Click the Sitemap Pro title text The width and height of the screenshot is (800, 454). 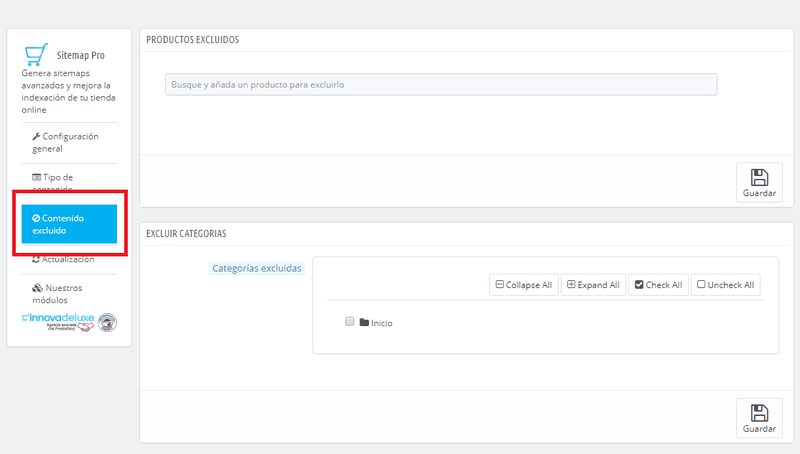[80, 56]
